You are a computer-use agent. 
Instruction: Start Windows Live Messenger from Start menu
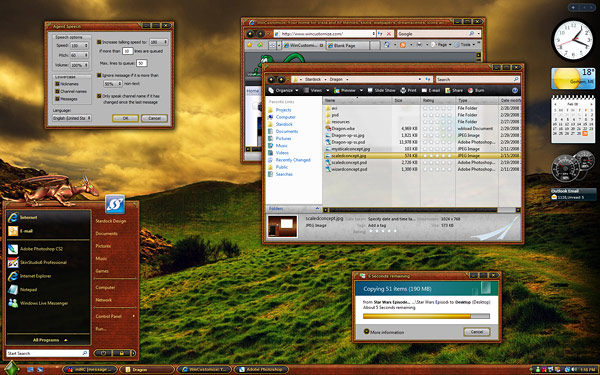coord(38,303)
